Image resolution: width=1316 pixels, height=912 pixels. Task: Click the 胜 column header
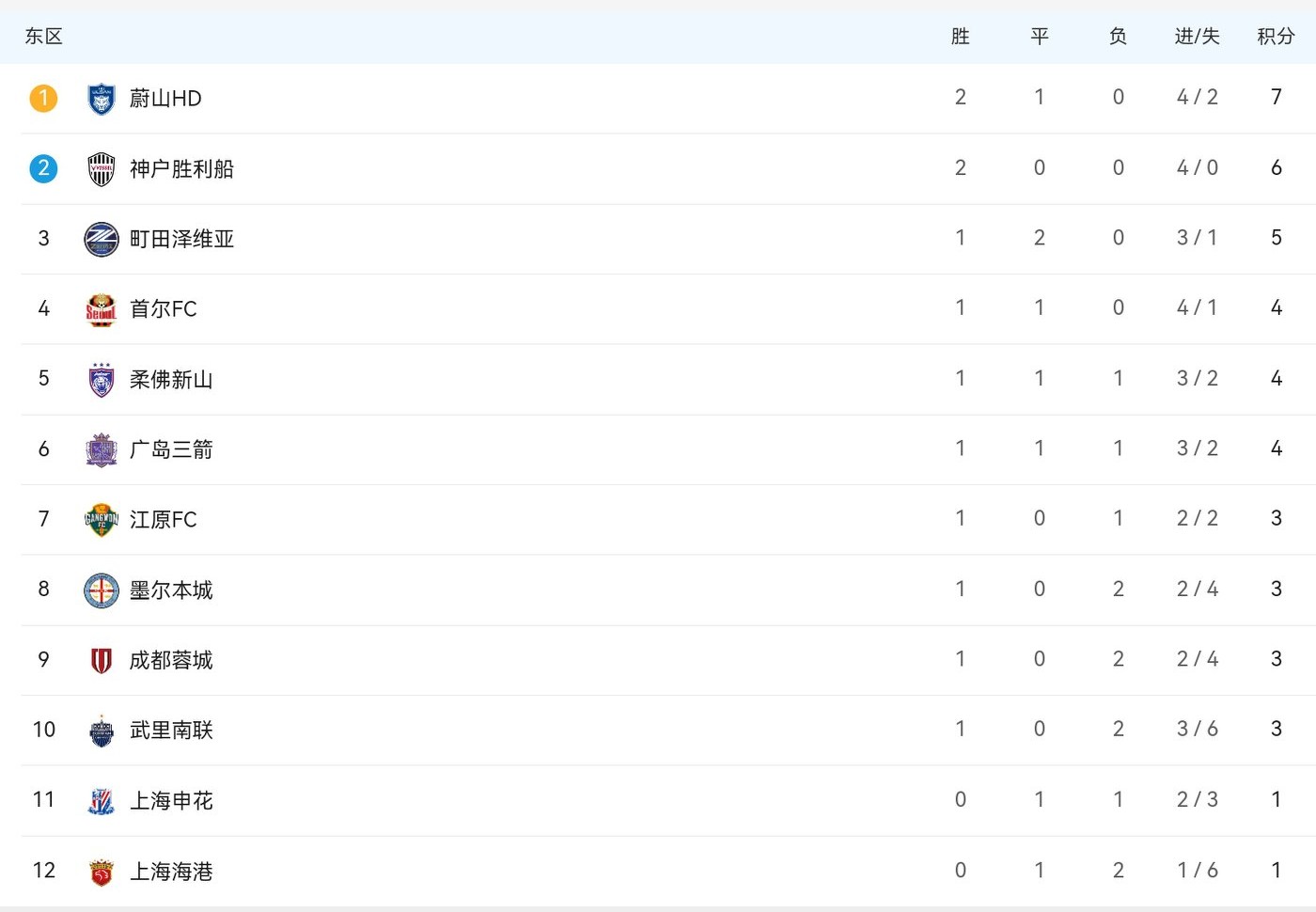[960, 37]
